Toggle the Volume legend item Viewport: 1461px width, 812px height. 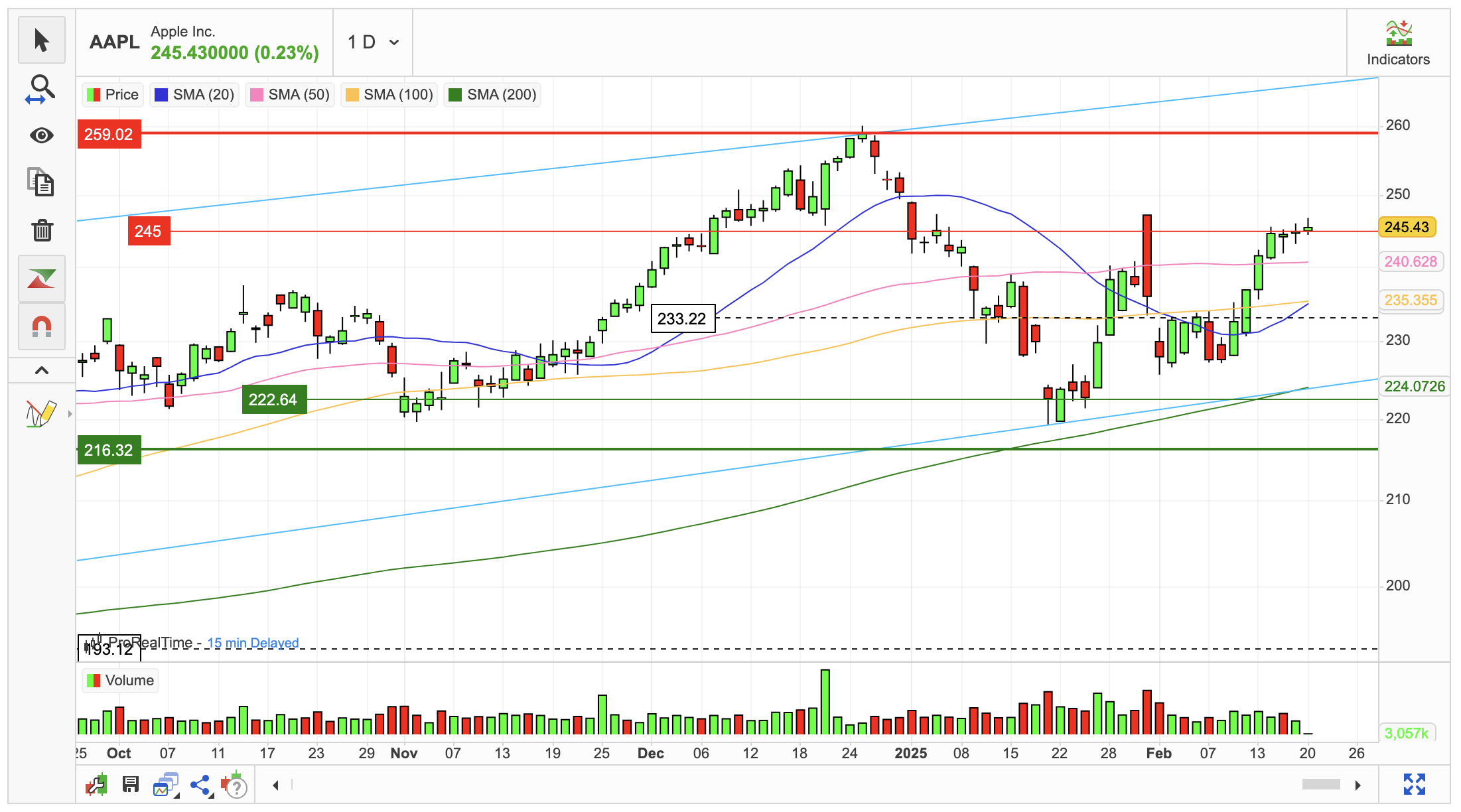point(120,681)
